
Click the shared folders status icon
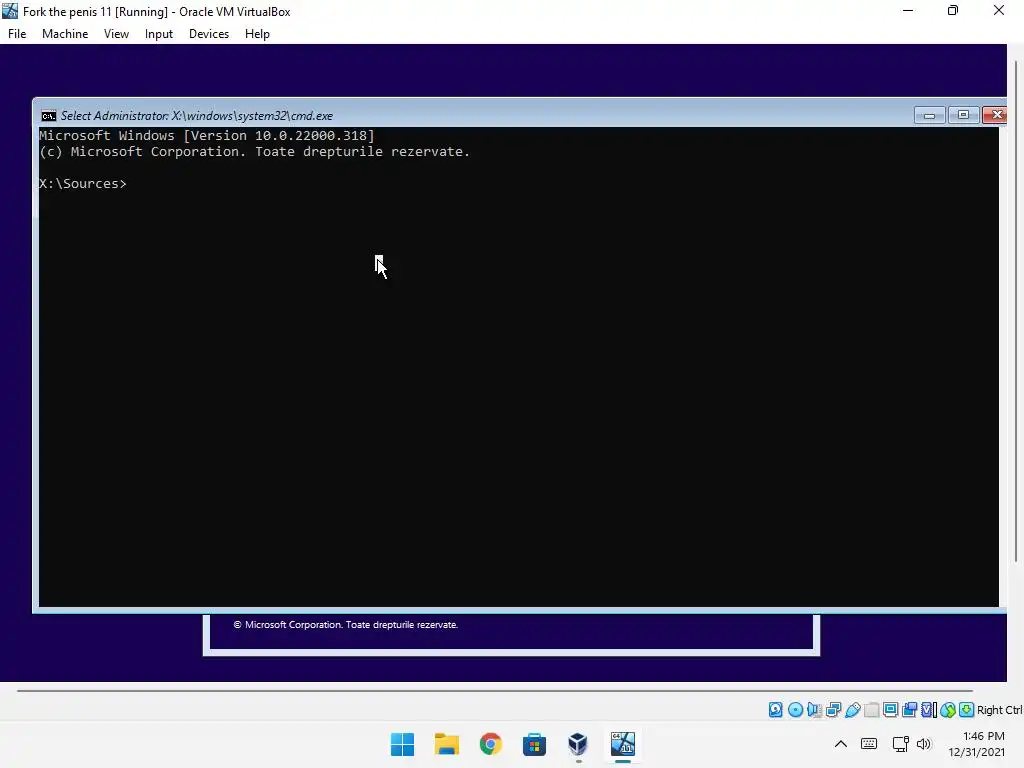pos(871,710)
